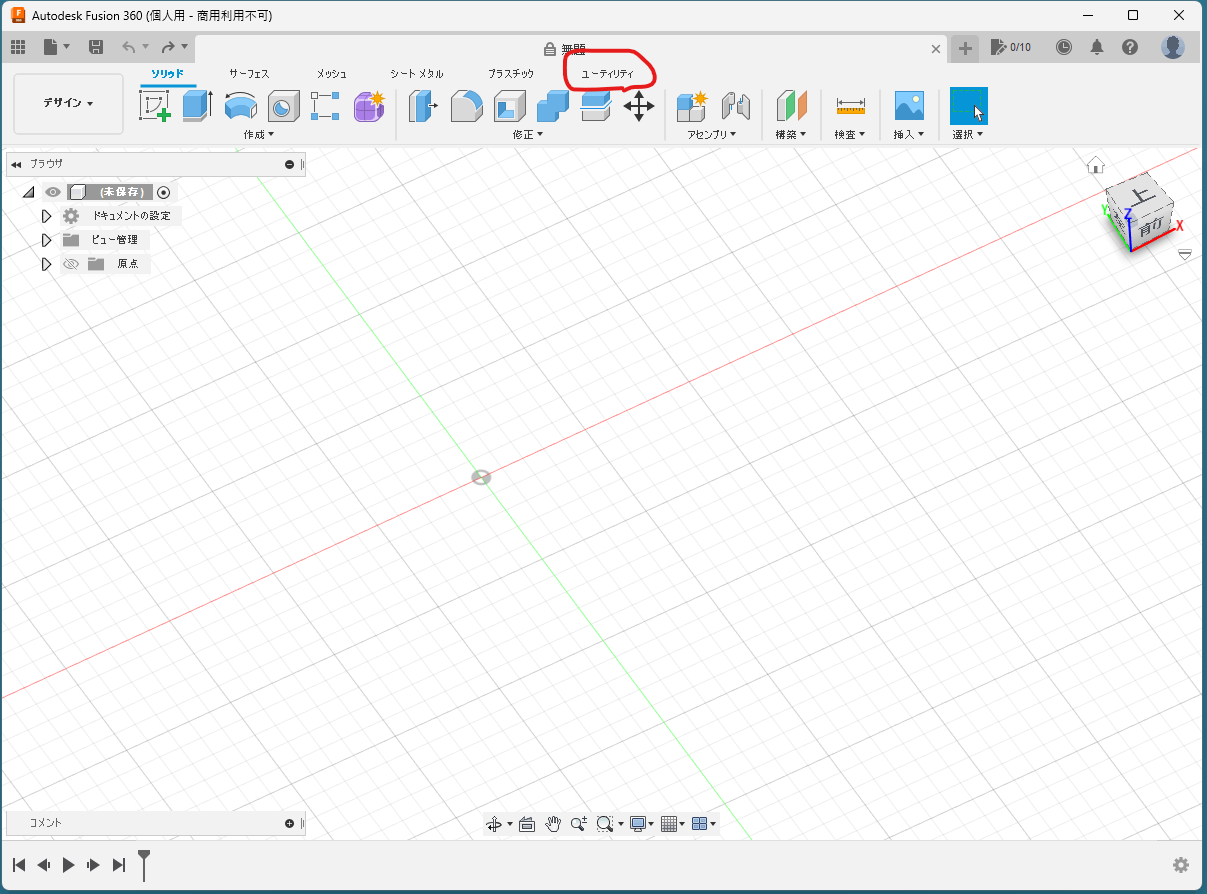Redo the last action
The image size is (1207, 894).
(x=168, y=47)
